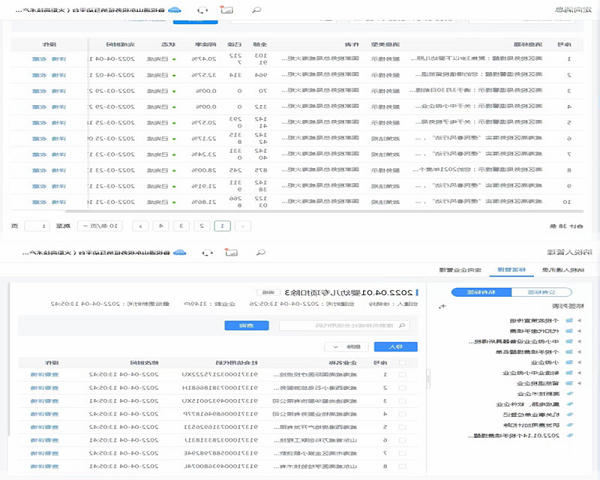The image size is (600, 480).
Task: Click tag icon of 高新技术企业
Action: [x=569, y=393]
